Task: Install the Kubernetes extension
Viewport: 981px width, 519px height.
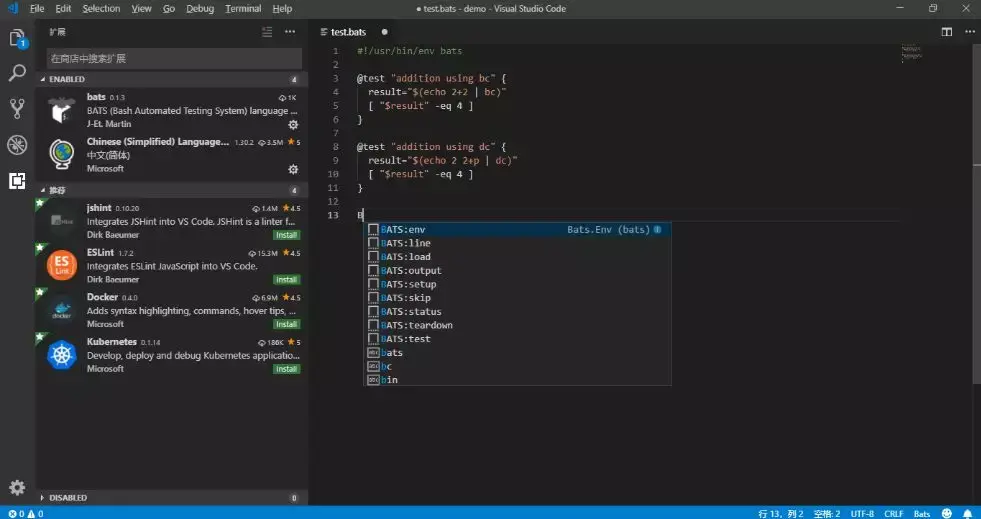Action: click(x=287, y=369)
